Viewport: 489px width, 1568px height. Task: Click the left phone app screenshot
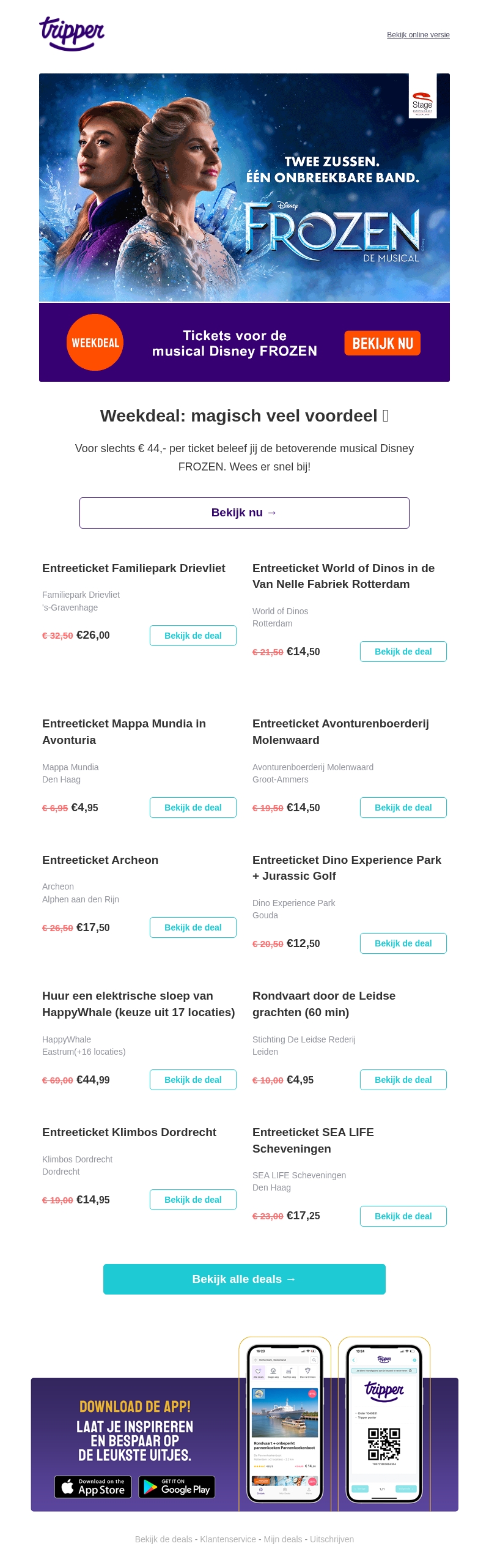(285, 1423)
